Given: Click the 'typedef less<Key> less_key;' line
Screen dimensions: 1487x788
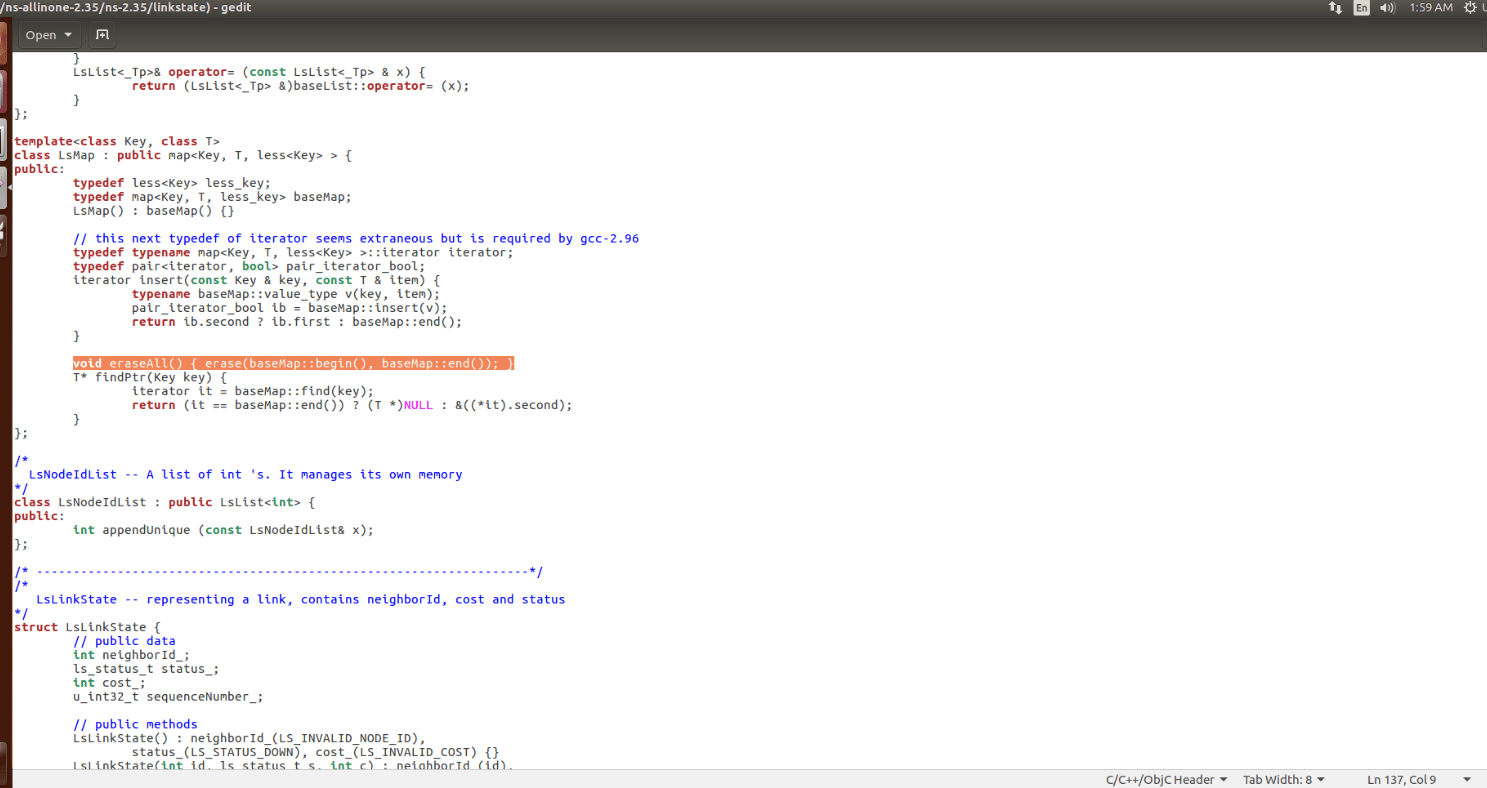Looking at the screenshot, I should tap(172, 183).
